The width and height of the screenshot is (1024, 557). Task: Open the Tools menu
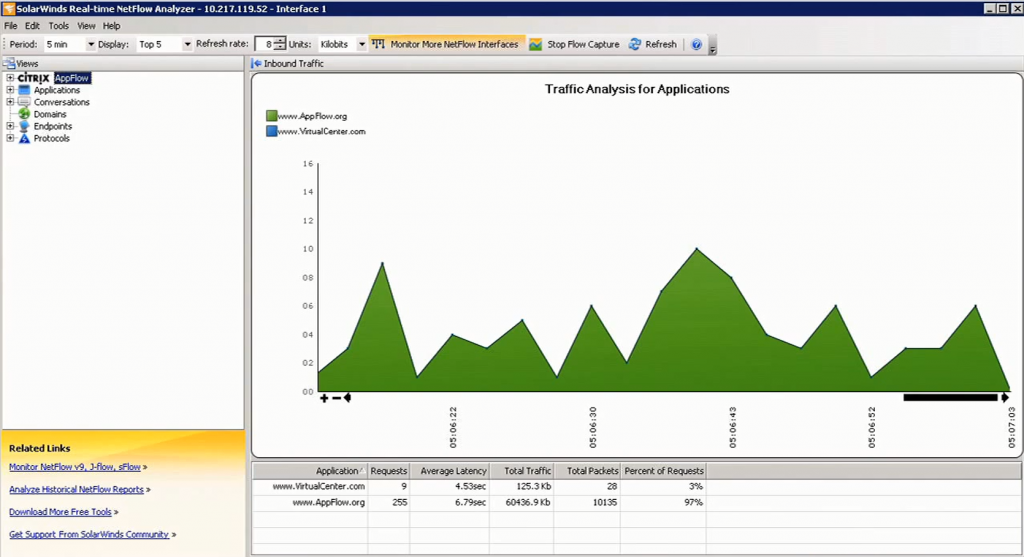(x=58, y=26)
